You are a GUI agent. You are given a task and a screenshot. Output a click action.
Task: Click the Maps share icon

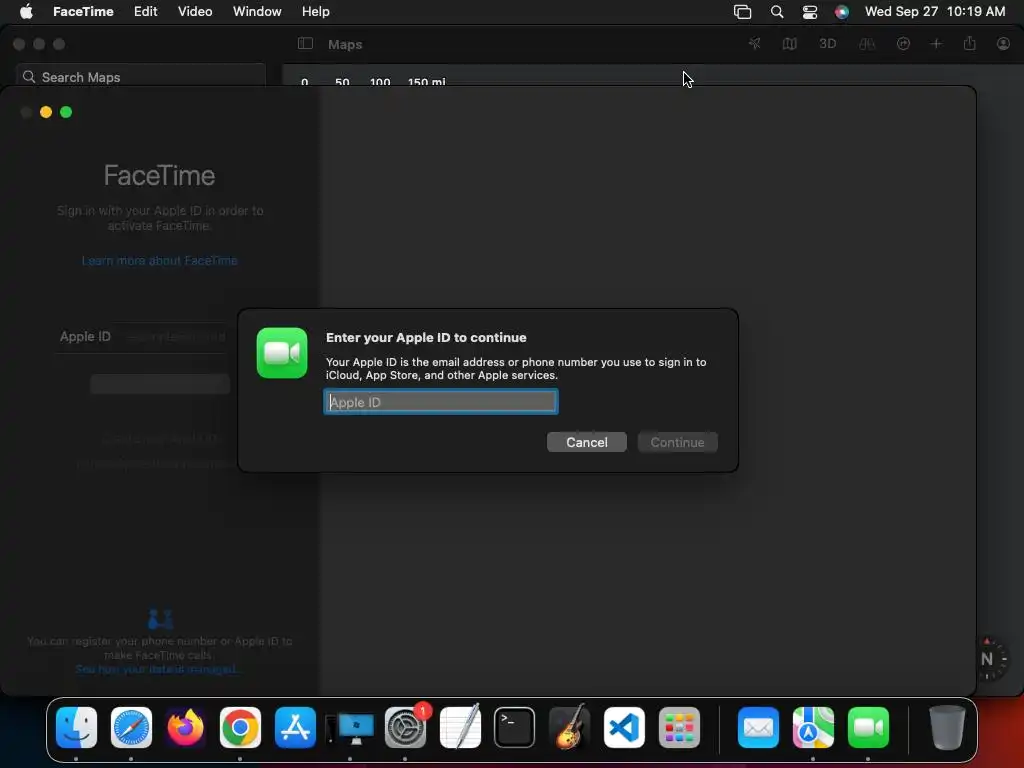[970, 44]
